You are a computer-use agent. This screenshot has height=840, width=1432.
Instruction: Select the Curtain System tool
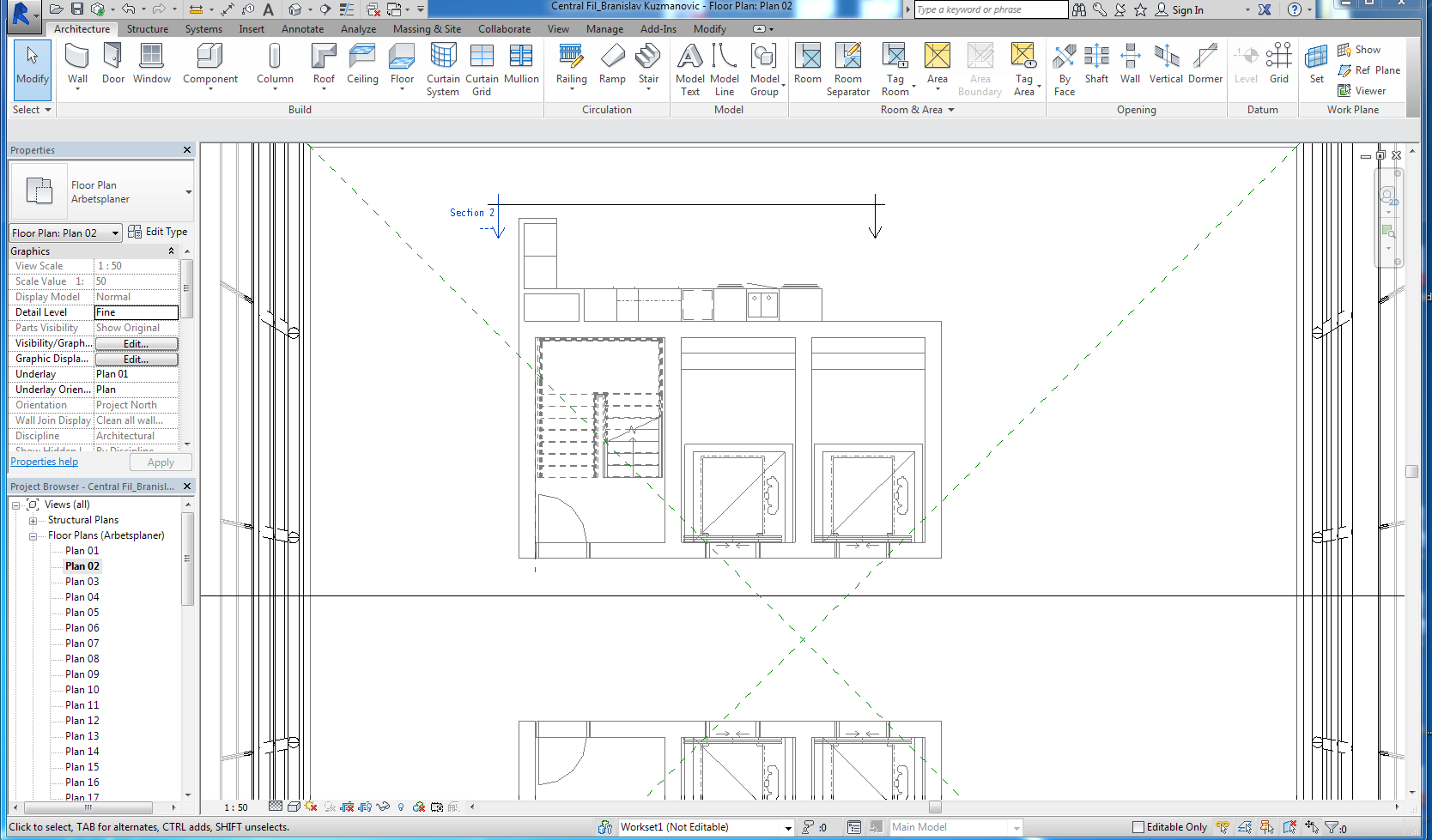pyautogui.click(x=443, y=69)
